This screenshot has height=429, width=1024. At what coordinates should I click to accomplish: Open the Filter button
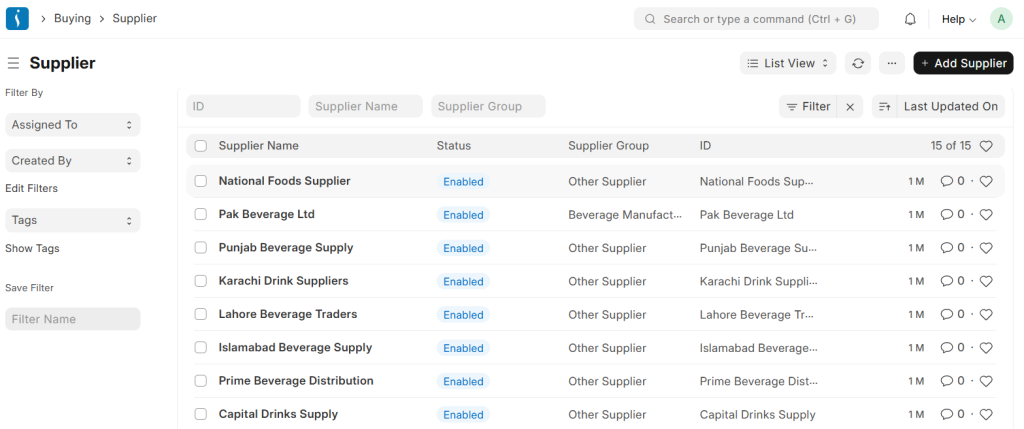(808, 106)
